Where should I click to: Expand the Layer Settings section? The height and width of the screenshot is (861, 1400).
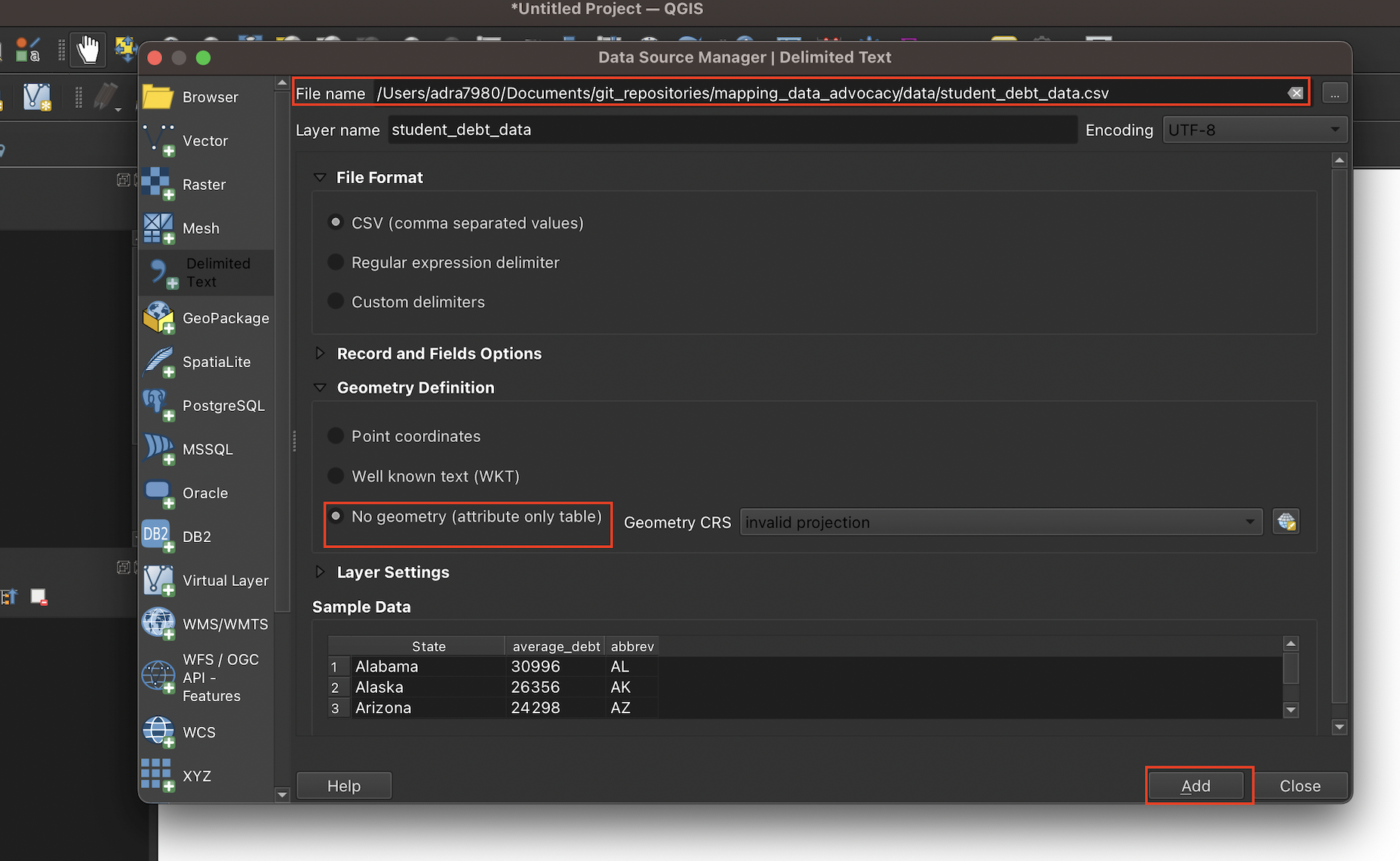pos(320,572)
